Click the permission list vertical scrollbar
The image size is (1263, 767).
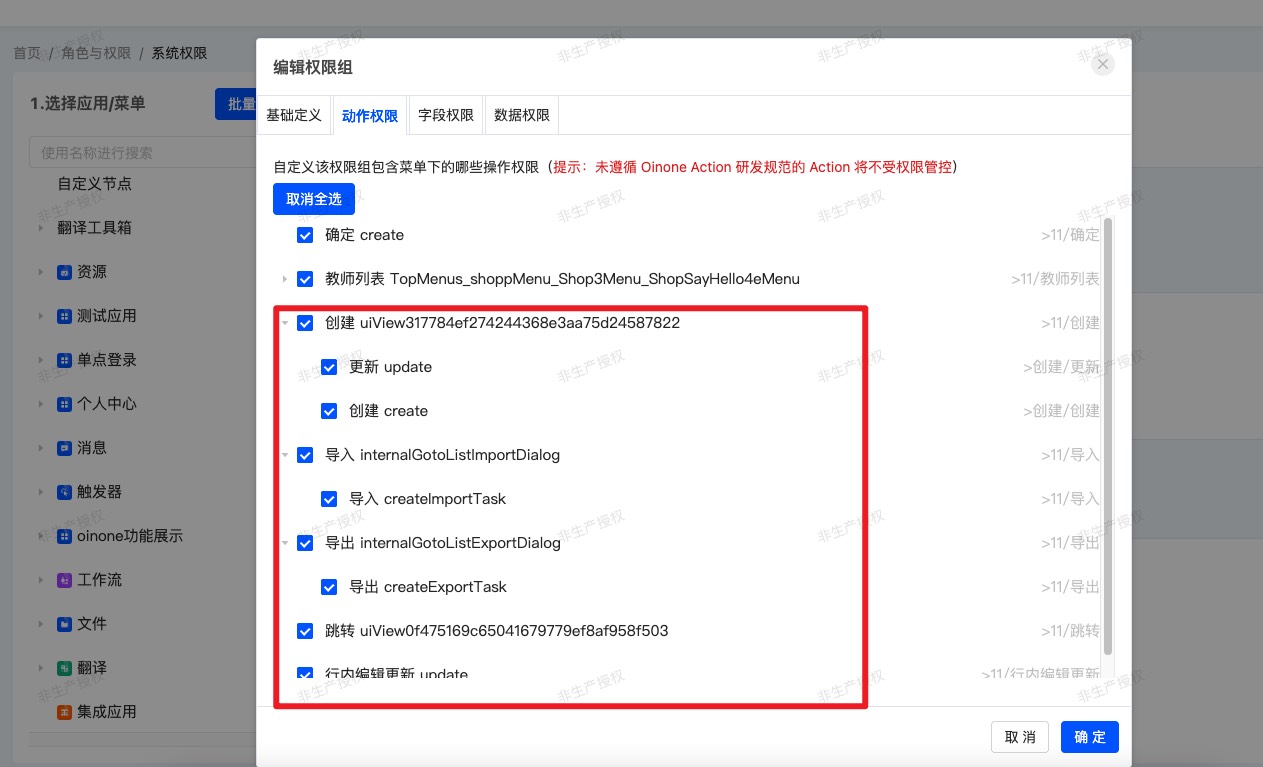coord(1107,435)
